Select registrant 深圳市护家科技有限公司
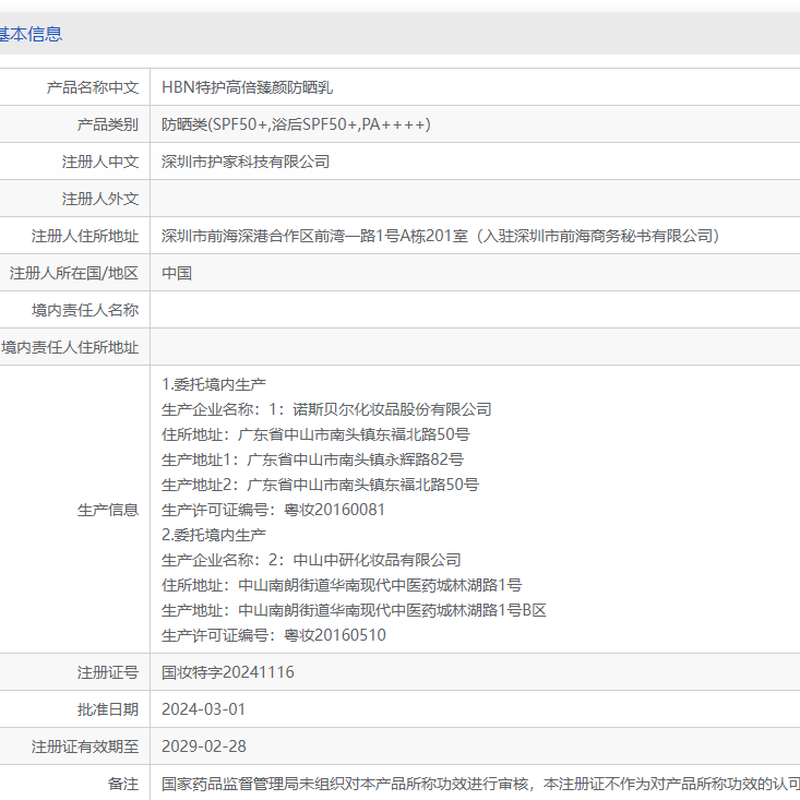Image resolution: width=800 pixels, height=800 pixels. [245, 162]
